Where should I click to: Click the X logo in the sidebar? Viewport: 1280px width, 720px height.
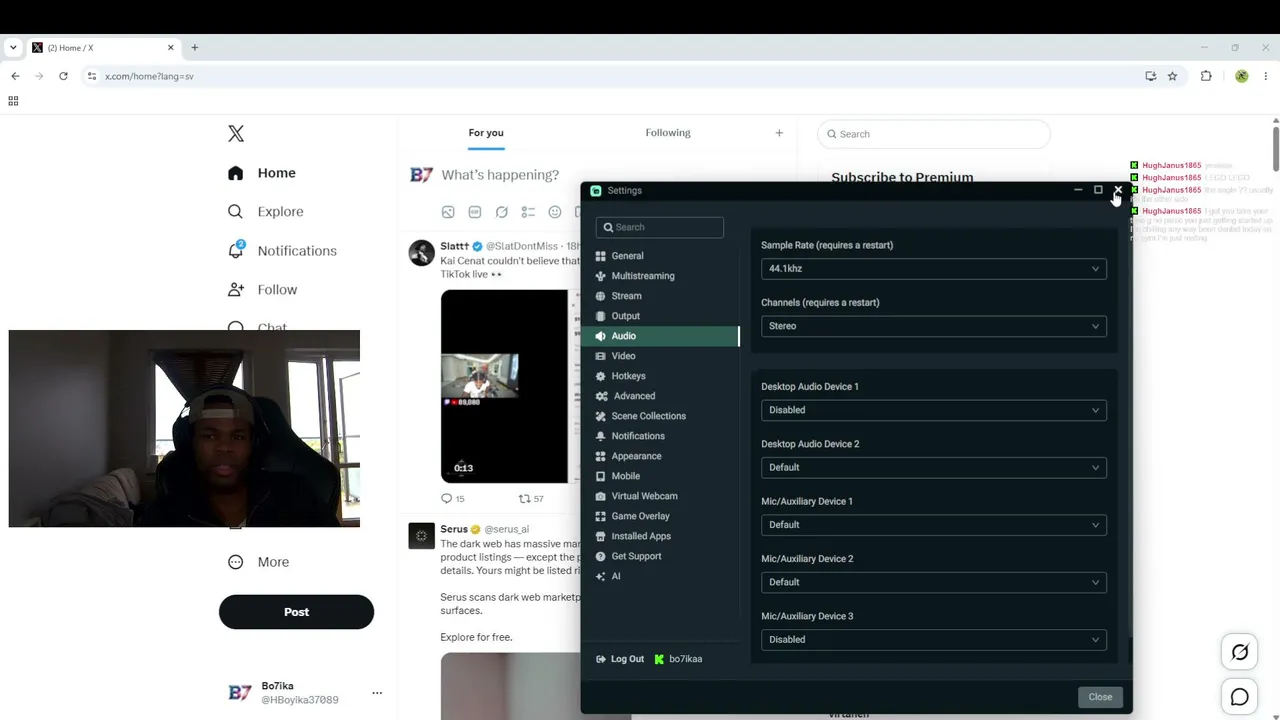(236, 134)
